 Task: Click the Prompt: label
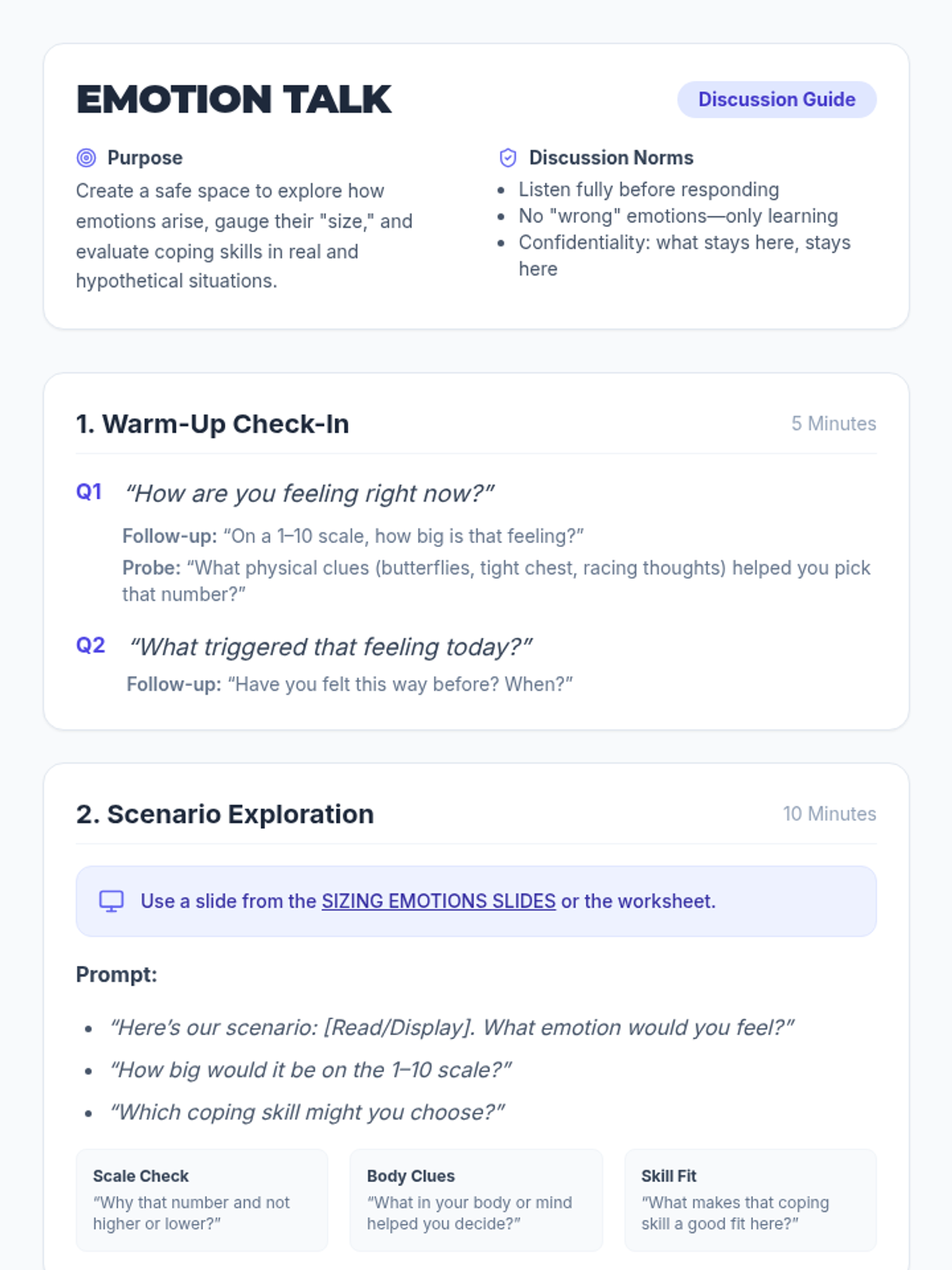point(117,975)
